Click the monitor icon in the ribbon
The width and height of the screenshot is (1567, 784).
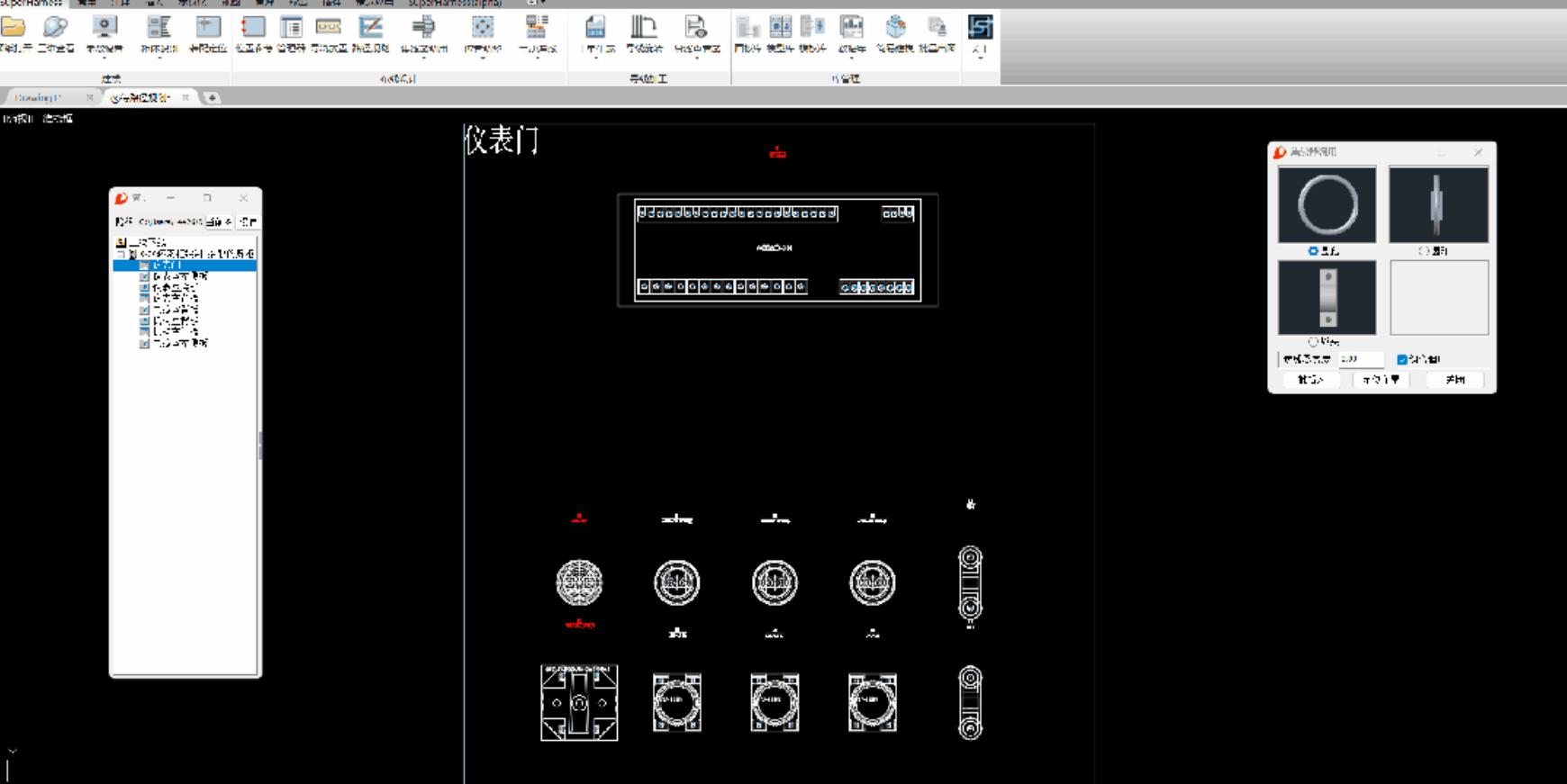[104, 28]
